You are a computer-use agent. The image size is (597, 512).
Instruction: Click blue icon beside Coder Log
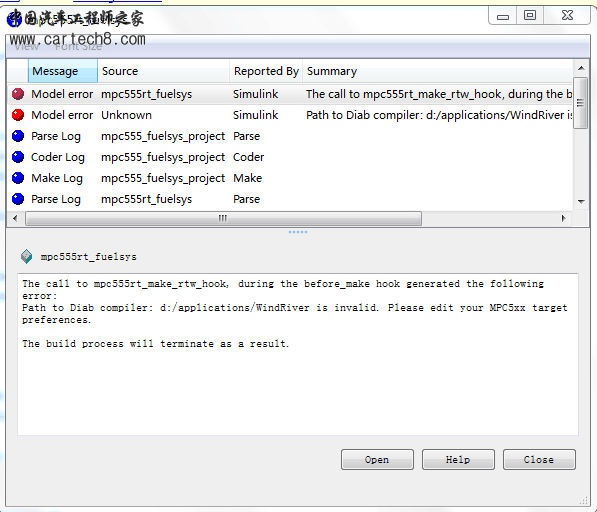tap(18, 157)
